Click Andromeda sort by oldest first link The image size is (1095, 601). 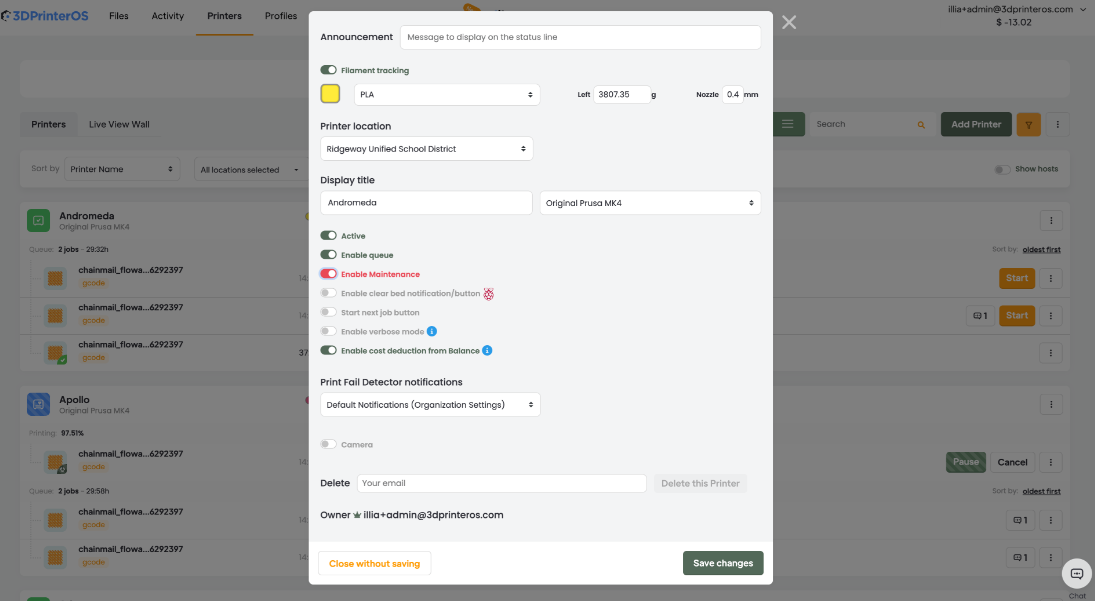pyautogui.click(x=1041, y=249)
